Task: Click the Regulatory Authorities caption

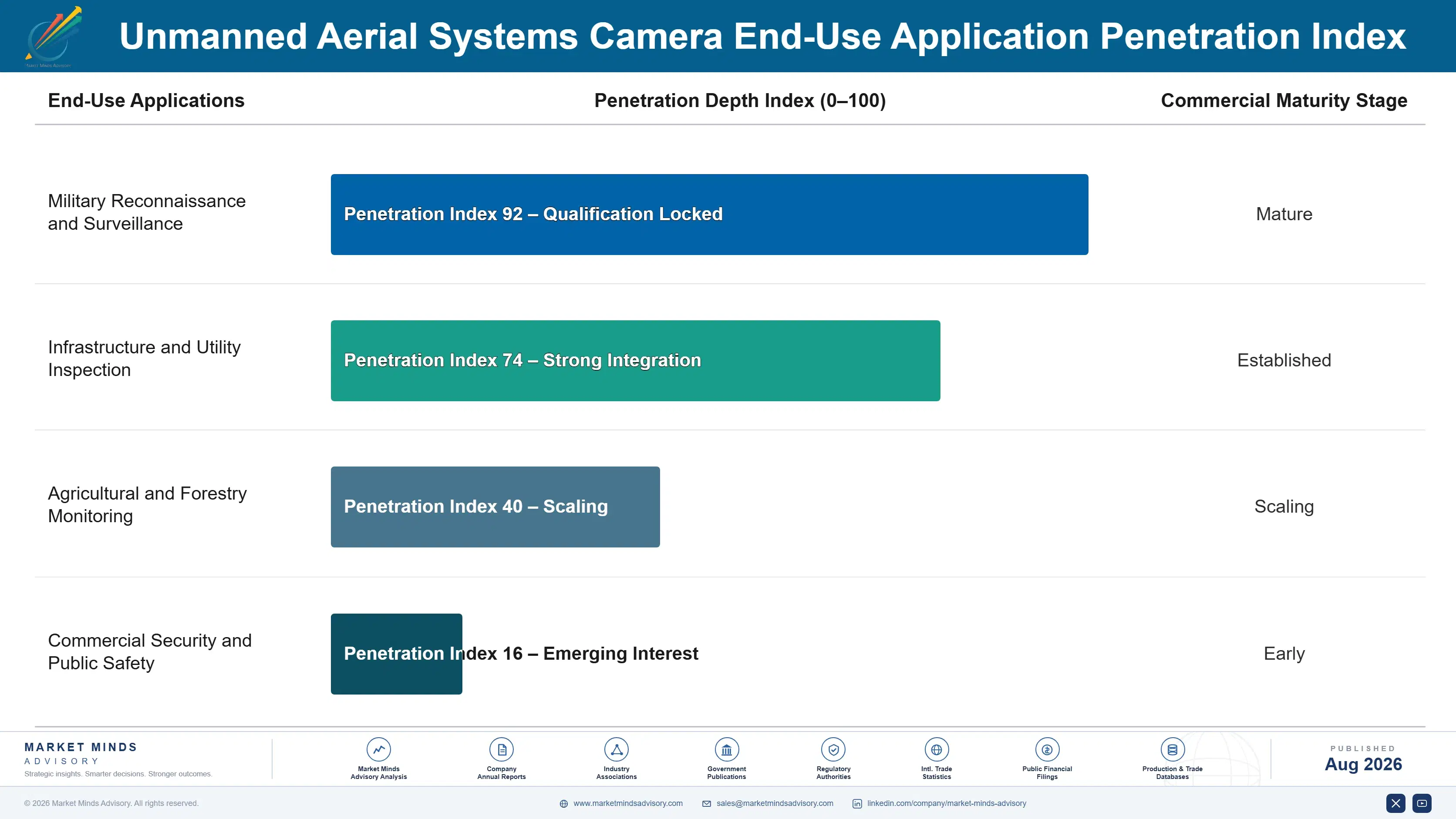Action: [x=833, y=773]
